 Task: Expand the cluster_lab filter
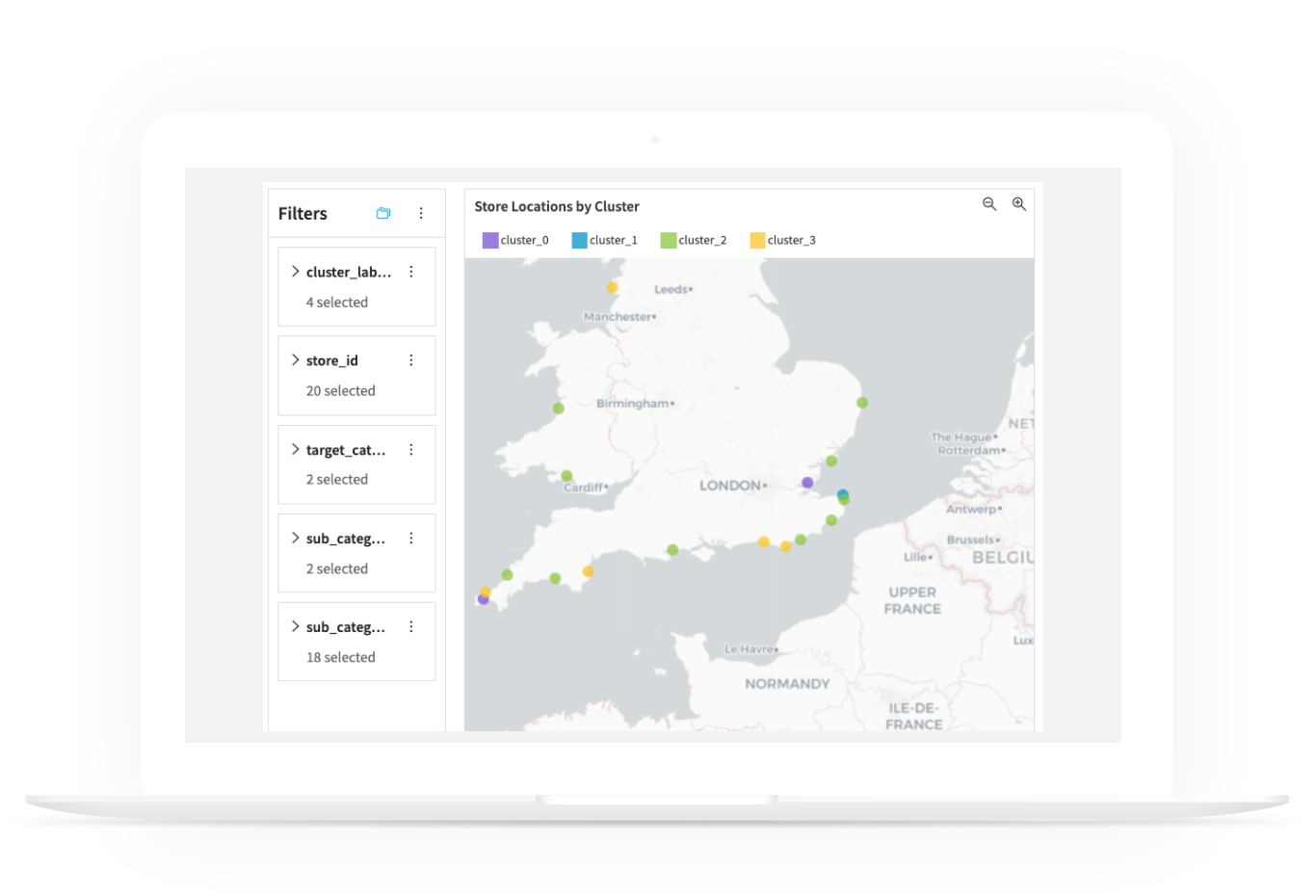point(295,272)
